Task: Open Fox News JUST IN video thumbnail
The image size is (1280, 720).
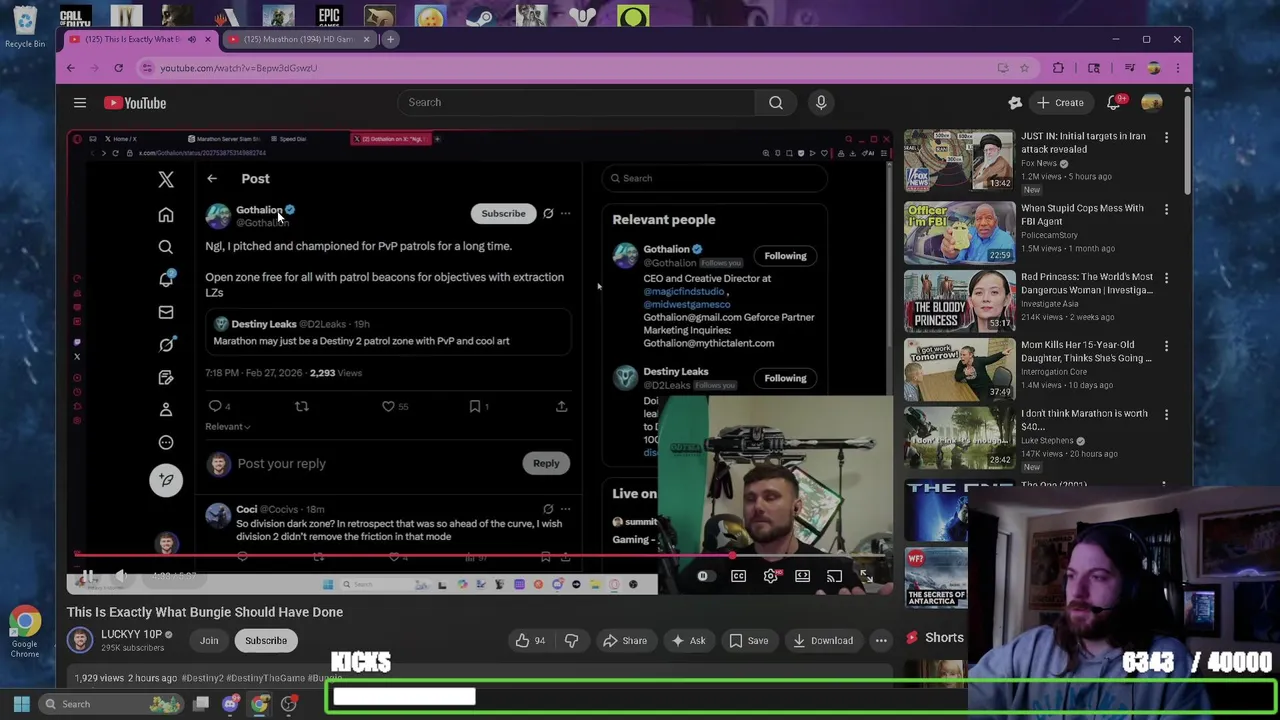Action: (x=959, y=161)
